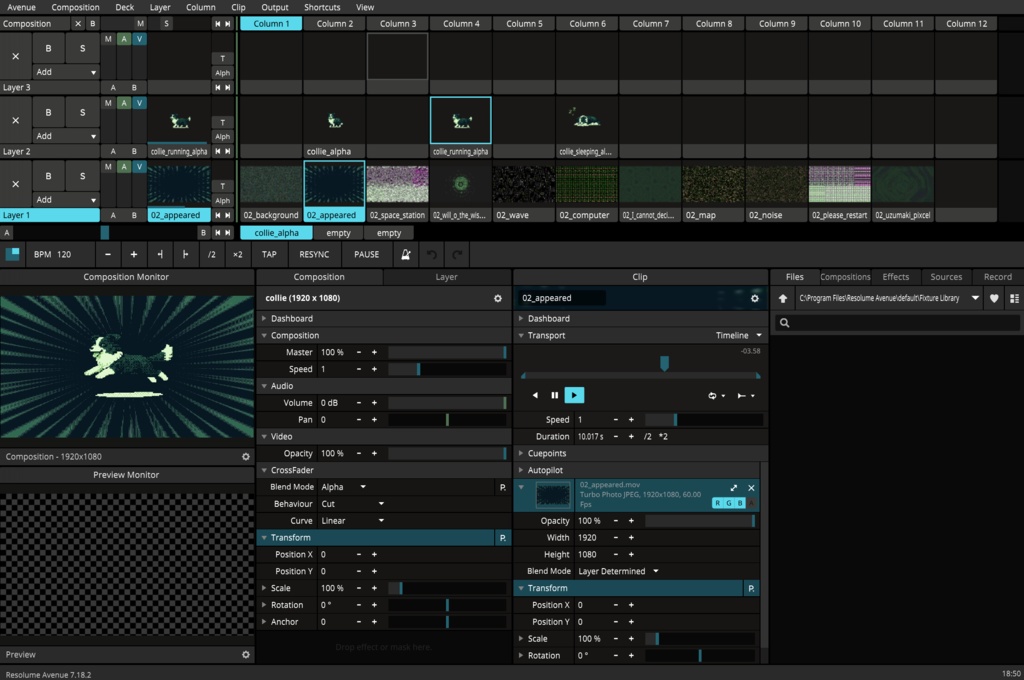Pause the clip in the Transport section
Screen dimensions: 1024x680
[555, 395]
